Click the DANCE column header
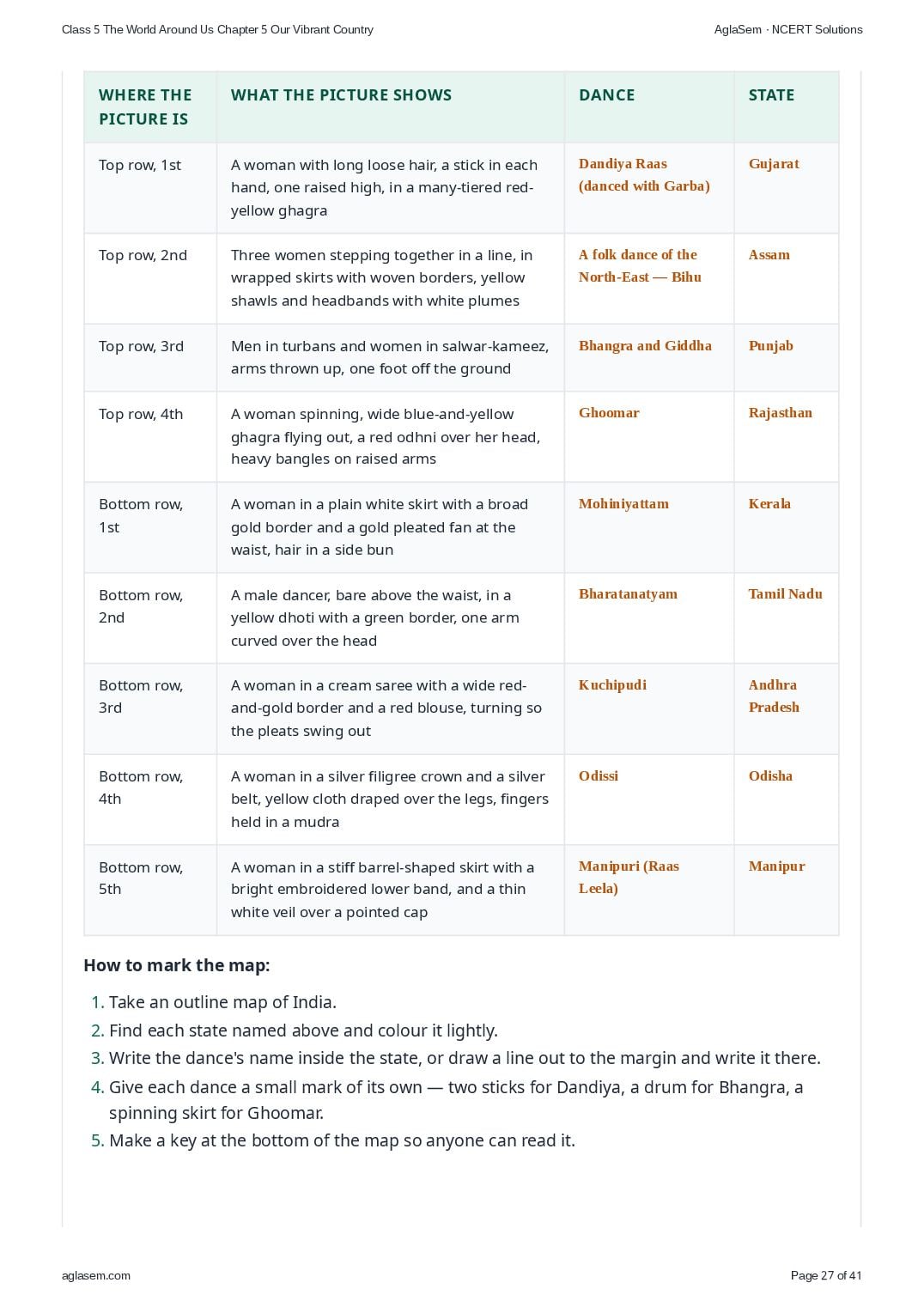Screen dimensions: 924x1307 (x=607, y=94)
